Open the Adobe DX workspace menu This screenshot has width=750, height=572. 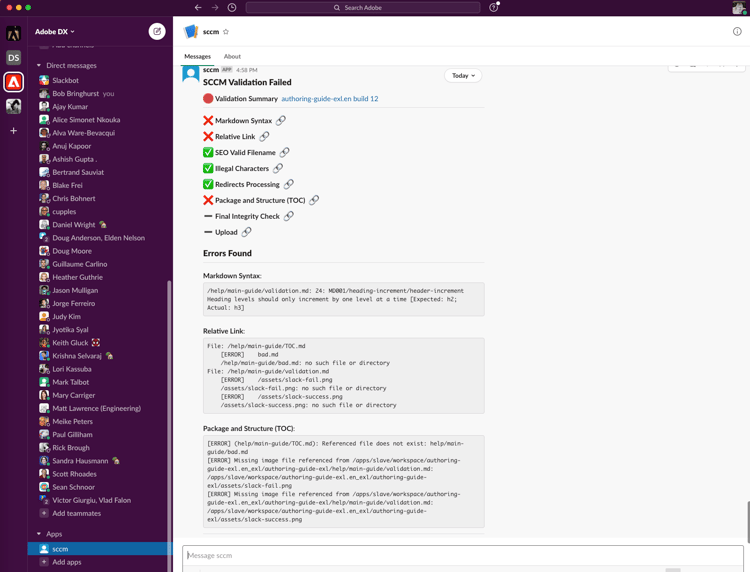tap(55, 32)
